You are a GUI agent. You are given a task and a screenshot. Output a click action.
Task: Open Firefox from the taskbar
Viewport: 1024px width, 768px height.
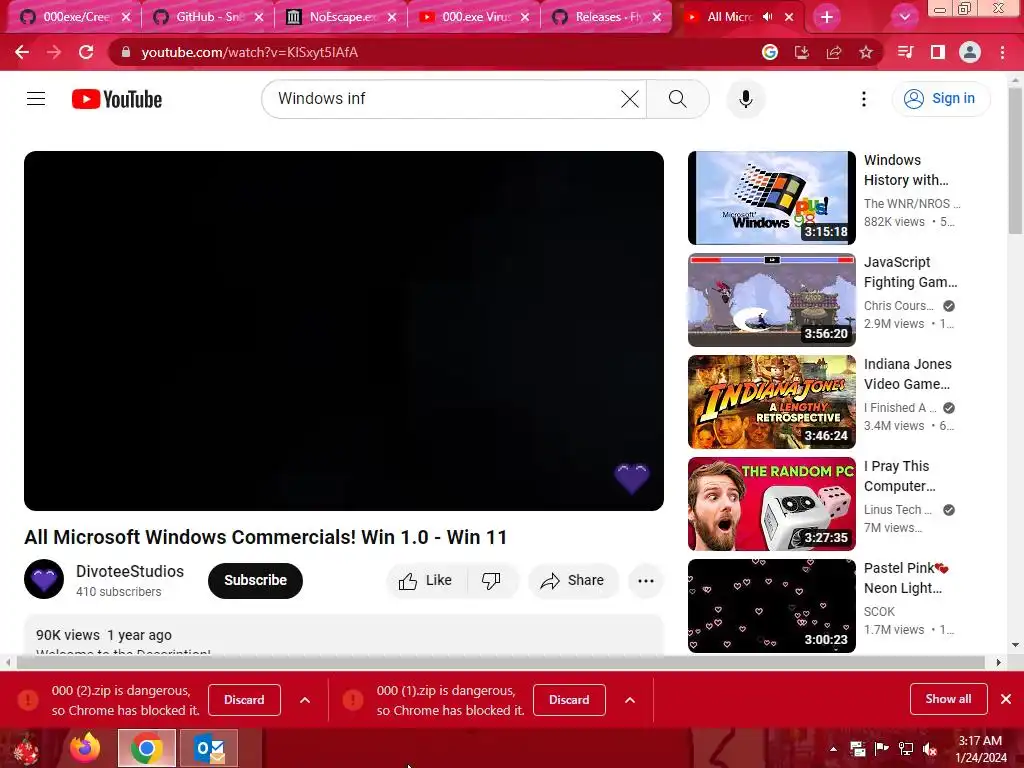(x=85, y=748)
